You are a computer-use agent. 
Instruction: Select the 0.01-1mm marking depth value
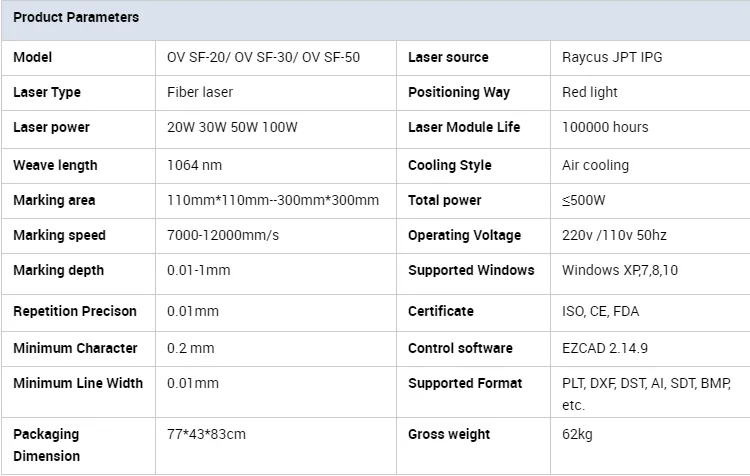[x=198, y=270]
